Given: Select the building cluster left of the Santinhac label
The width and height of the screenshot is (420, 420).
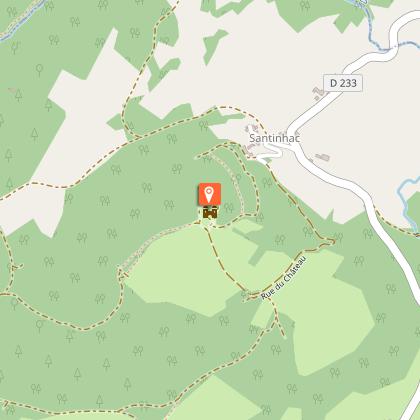Looking at the screenshot, I should click(251, 129).
